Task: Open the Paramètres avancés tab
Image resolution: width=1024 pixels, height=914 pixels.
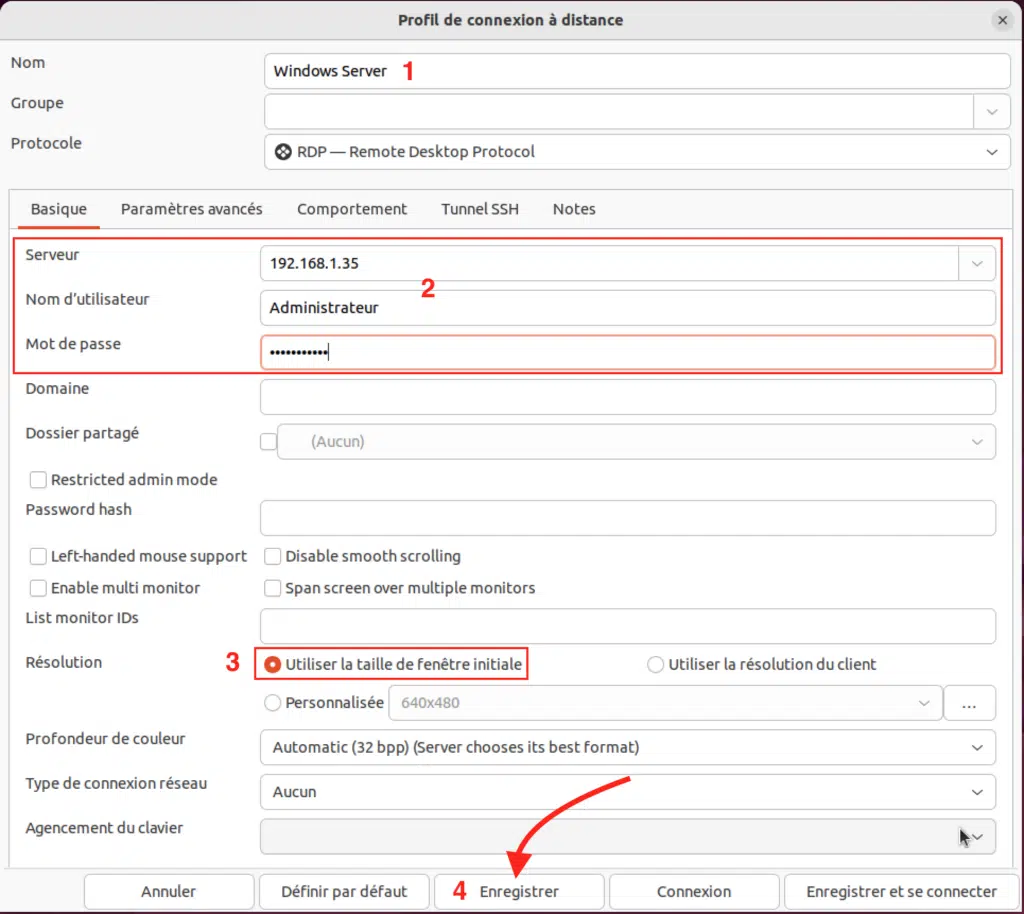Action: (191, 209)
